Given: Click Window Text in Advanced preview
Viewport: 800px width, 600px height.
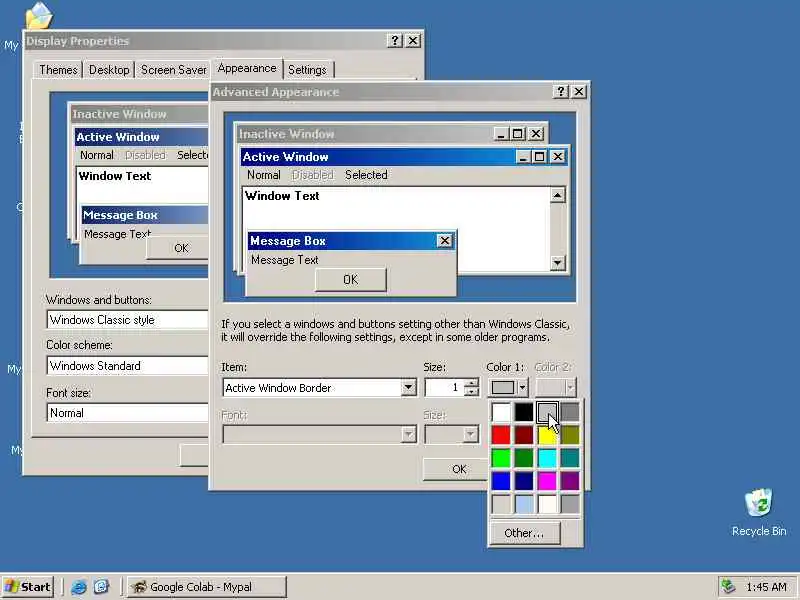Looking at the screenshot, I should [282, 196].
